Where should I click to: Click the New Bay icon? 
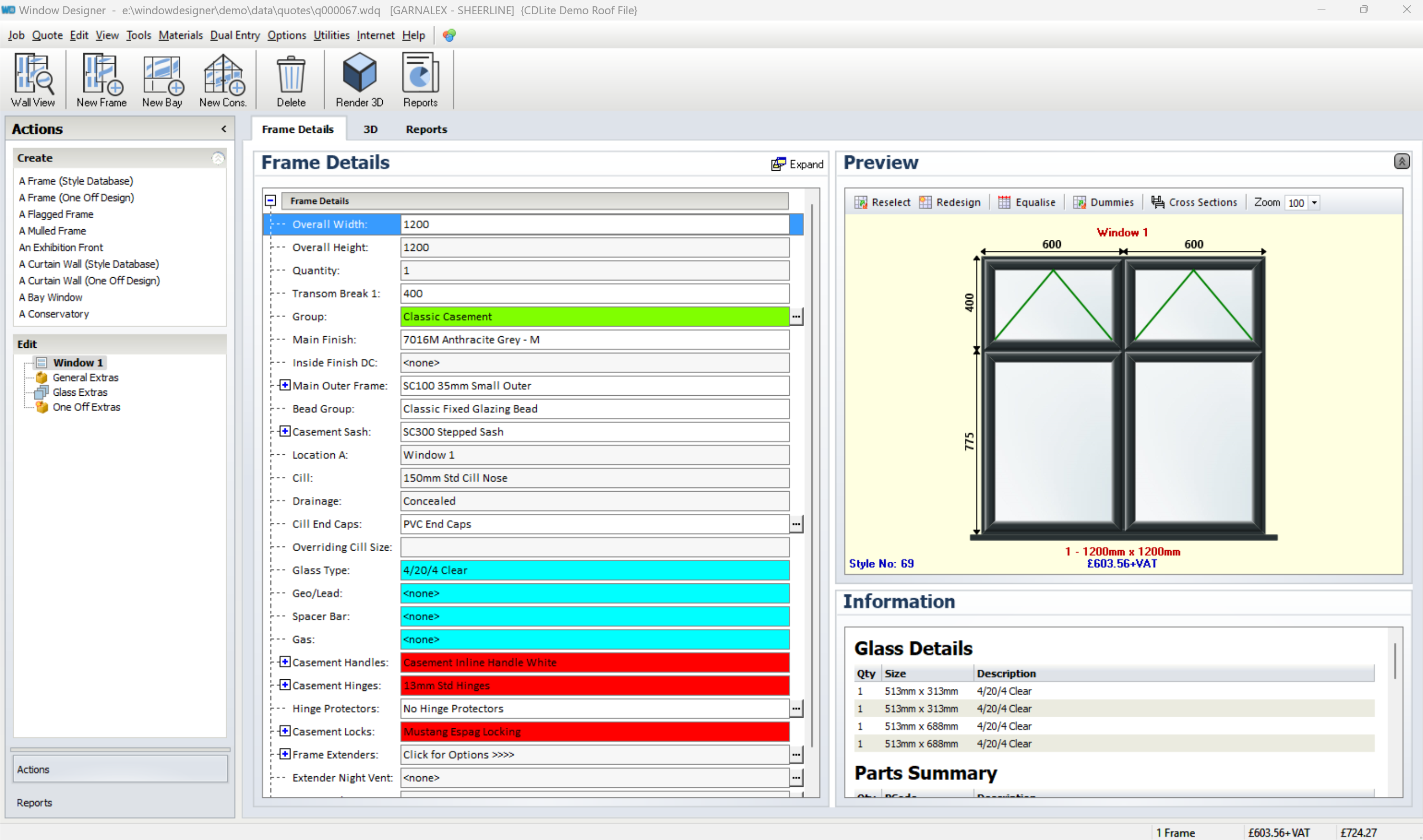pos(162,80)
